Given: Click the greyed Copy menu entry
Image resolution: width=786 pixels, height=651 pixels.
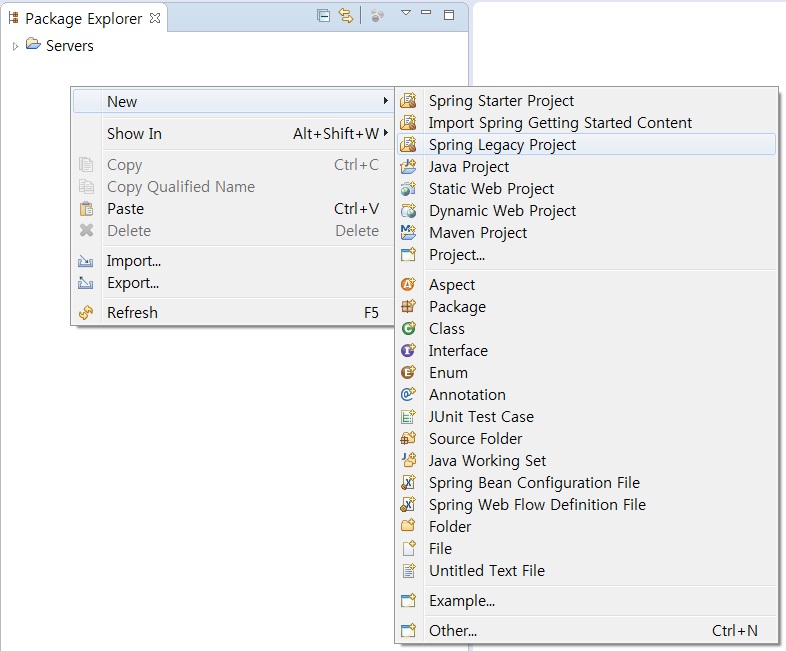Looking at the screenshot, I should 233,164.
